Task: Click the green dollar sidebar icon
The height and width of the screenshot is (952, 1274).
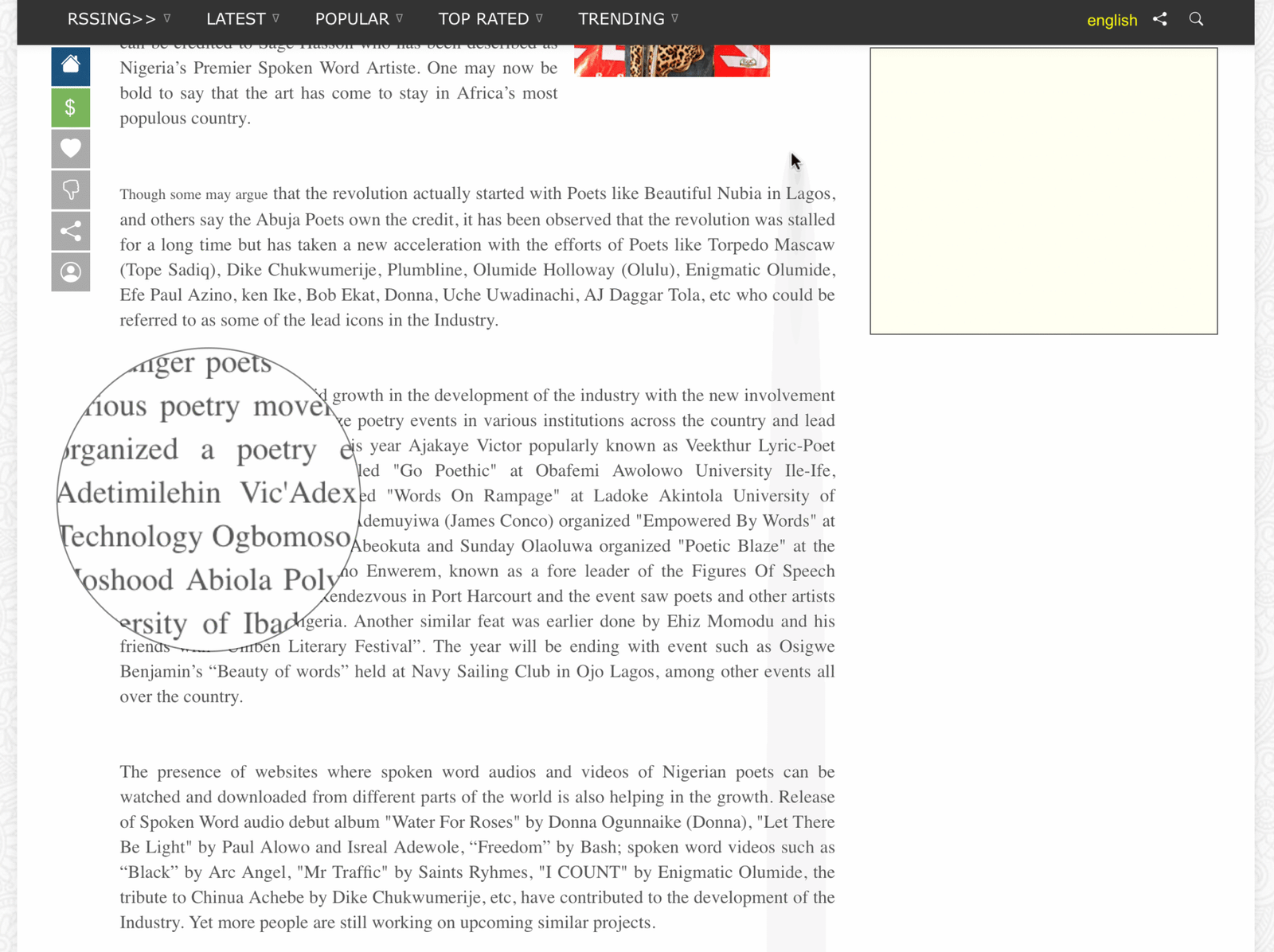Action: 70,107
